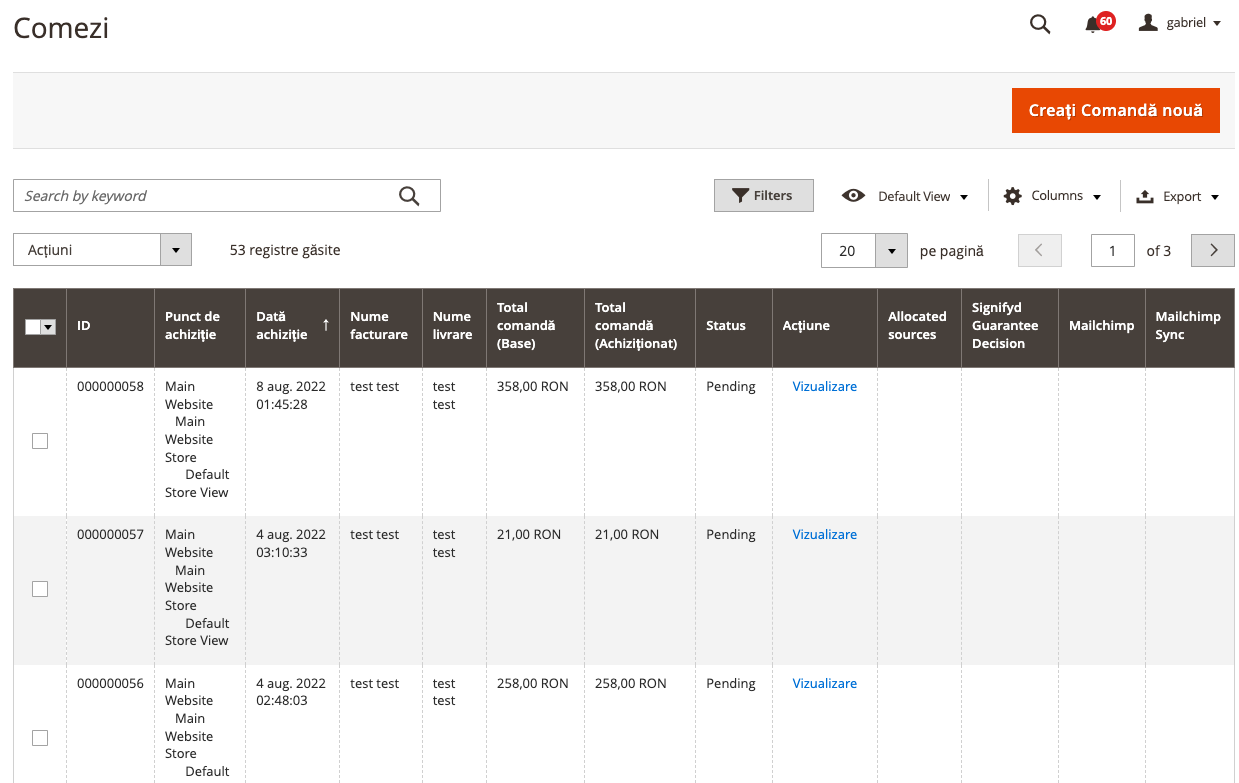Screen dimensions: 1239x783
Task: Tick checkbox for order 000000056
Action: pyautogui.click(x=40, y=738)
